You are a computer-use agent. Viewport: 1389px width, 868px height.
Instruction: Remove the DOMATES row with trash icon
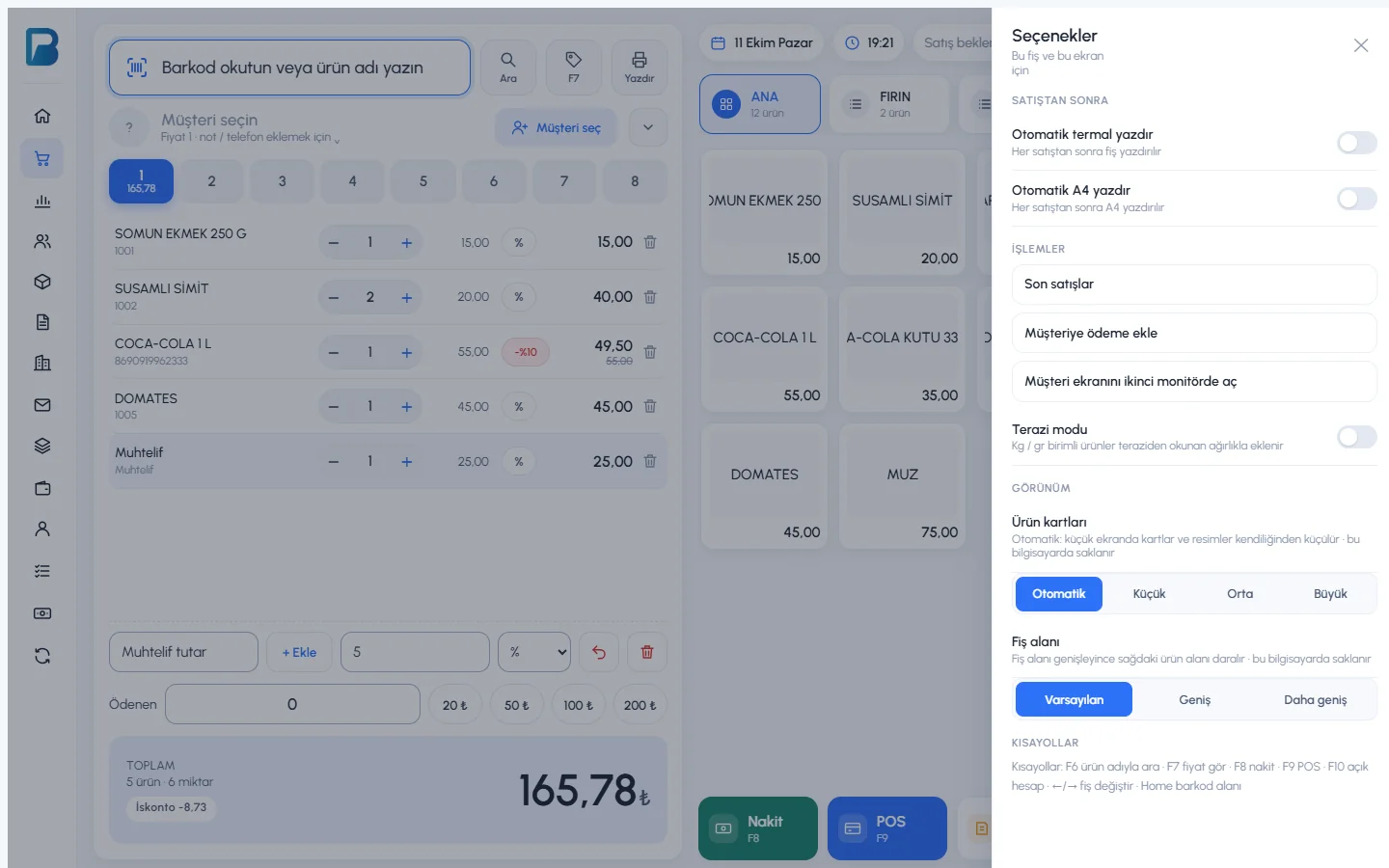(x=650, y=407)
